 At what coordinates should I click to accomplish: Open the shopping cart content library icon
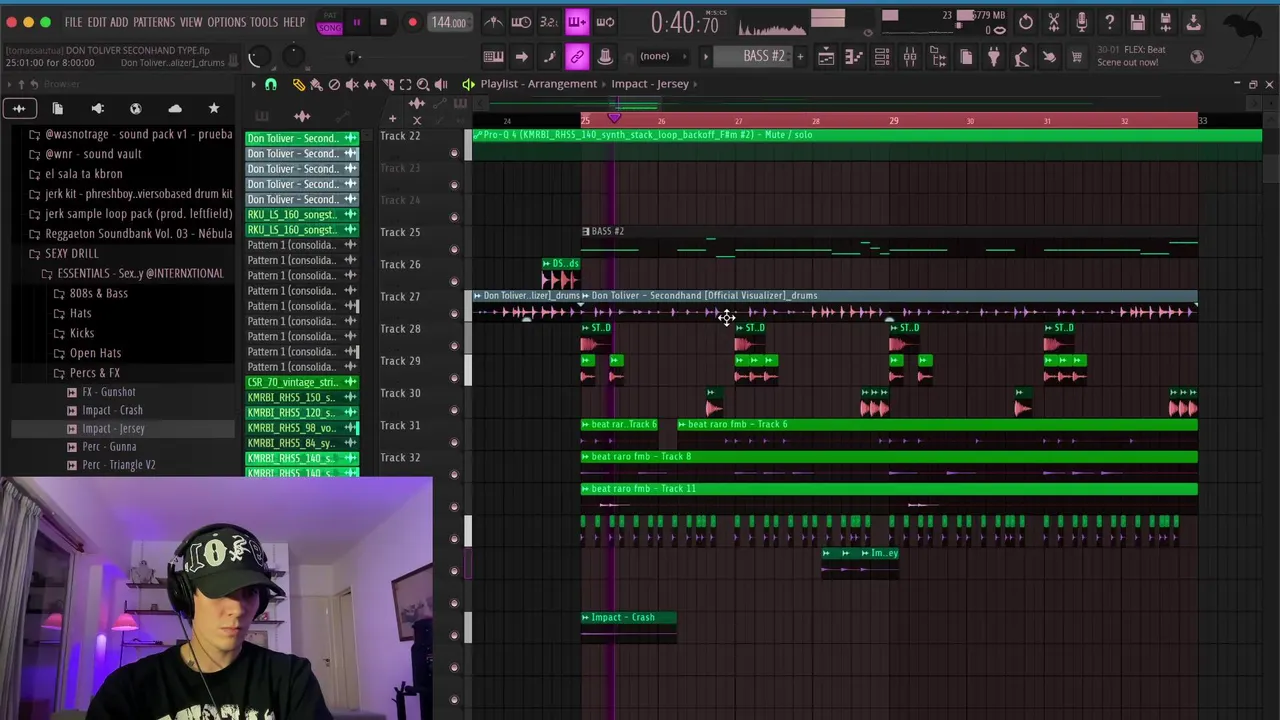1077,57
